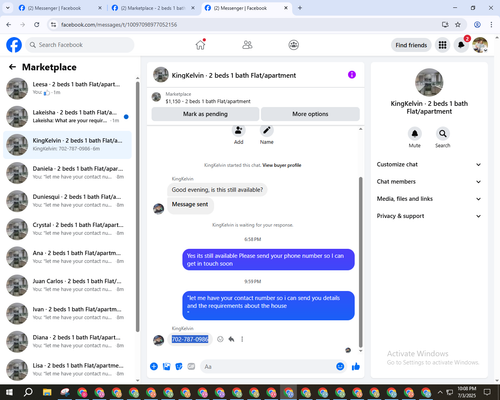Expand the Chat members section
The height and width of the screenshot is (400, 500).
(429, 182)
